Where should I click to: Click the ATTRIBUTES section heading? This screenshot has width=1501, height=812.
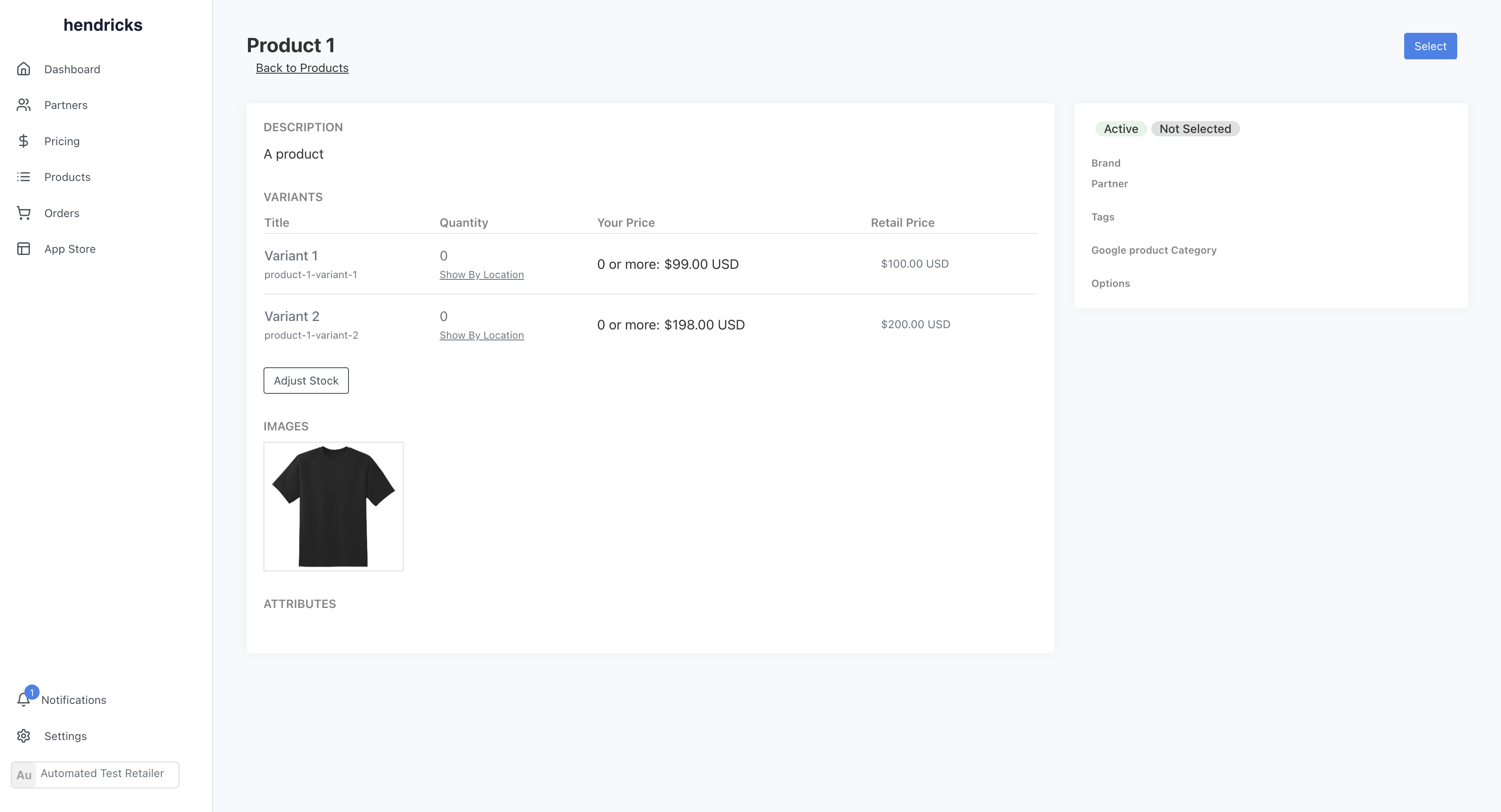click(x=300, y=604)
